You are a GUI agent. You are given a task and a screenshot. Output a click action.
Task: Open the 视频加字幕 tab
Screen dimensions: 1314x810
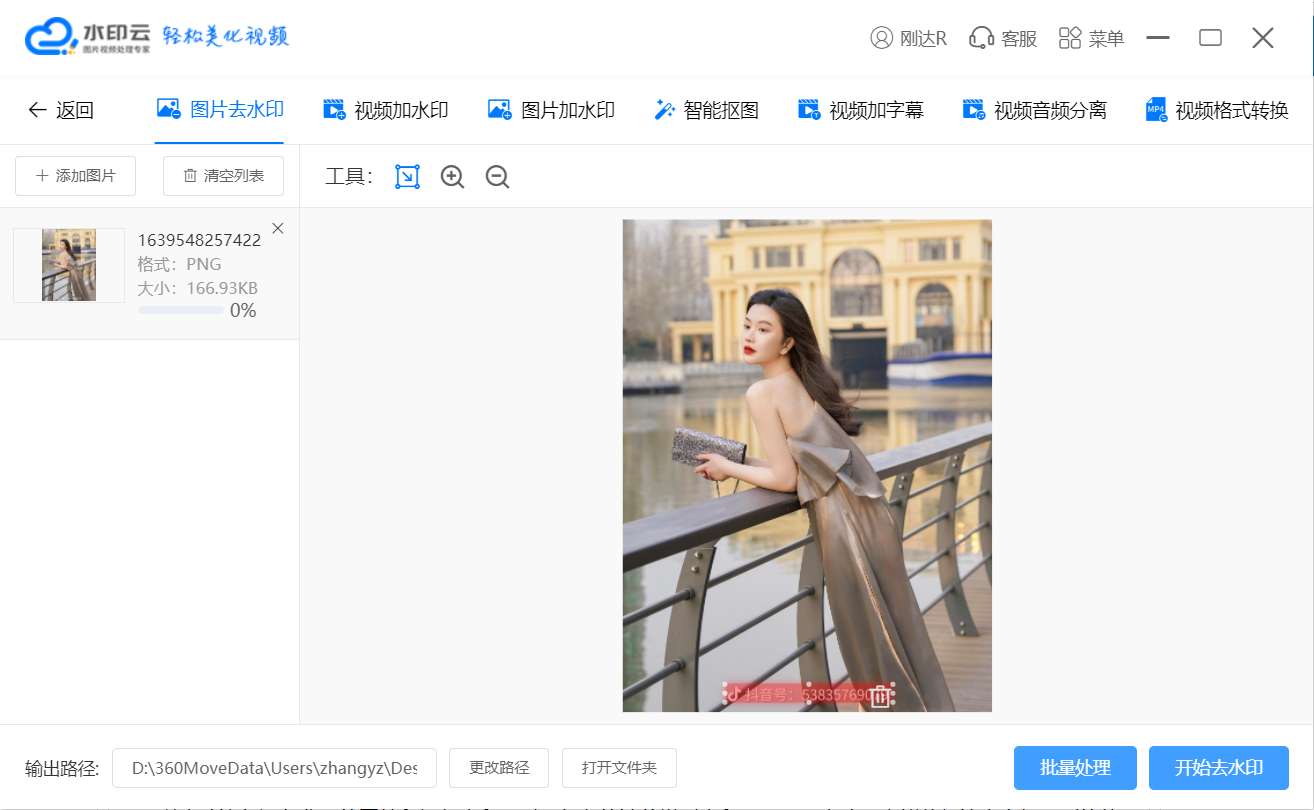coord(860,110)
